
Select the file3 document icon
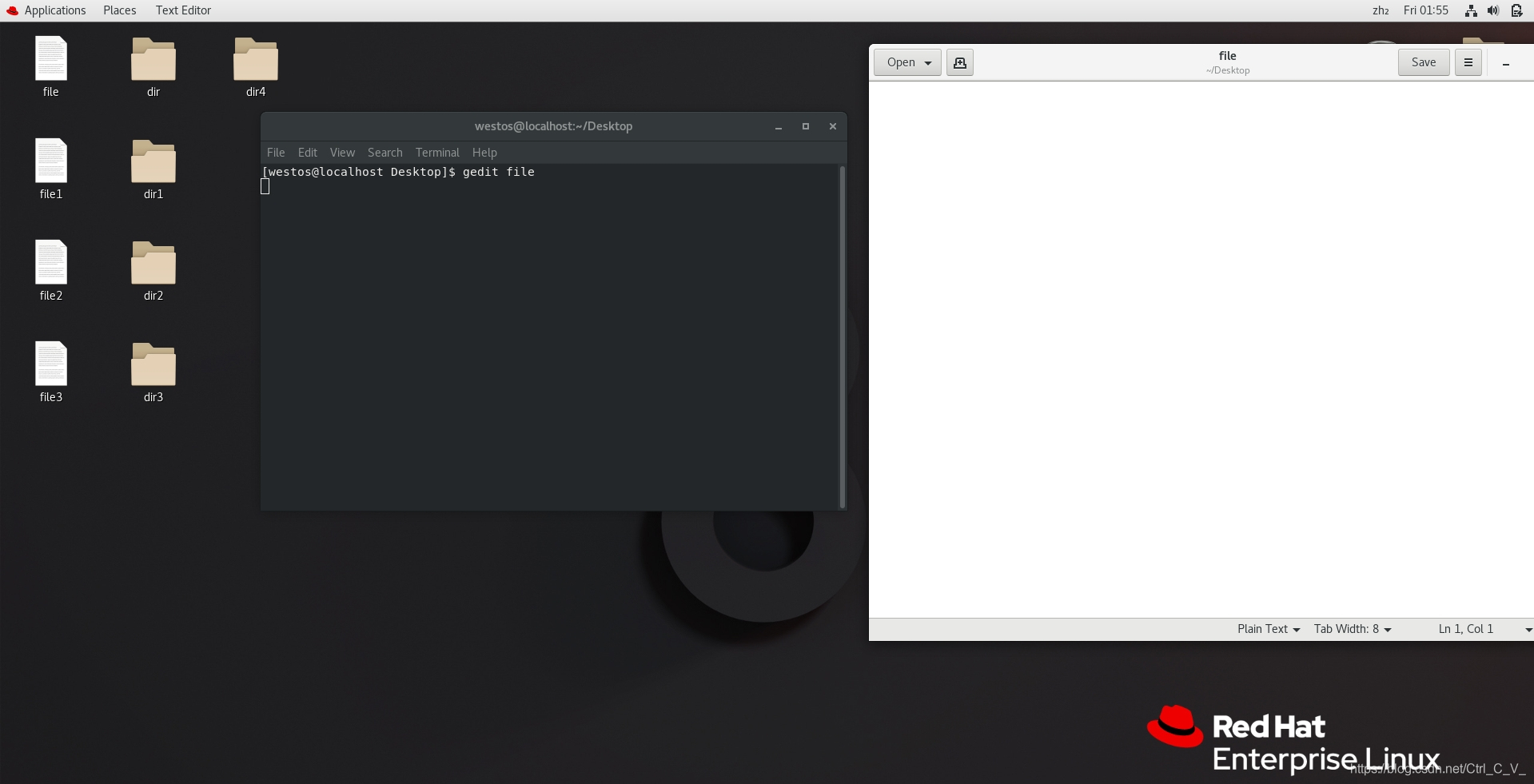click(x=51, y=364)
